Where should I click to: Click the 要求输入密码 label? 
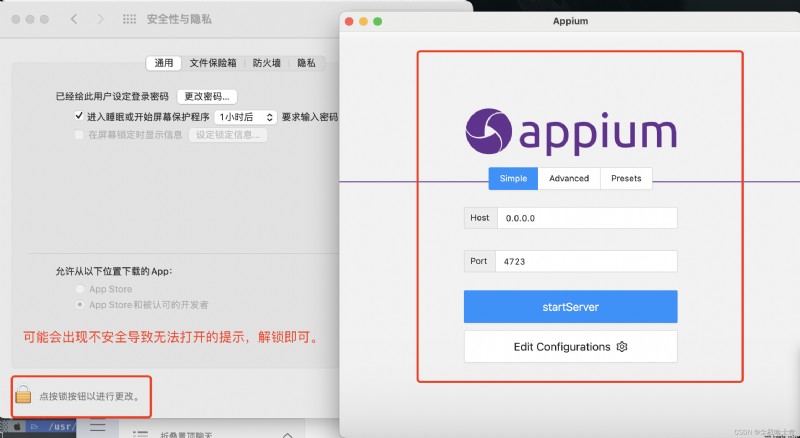310,117
